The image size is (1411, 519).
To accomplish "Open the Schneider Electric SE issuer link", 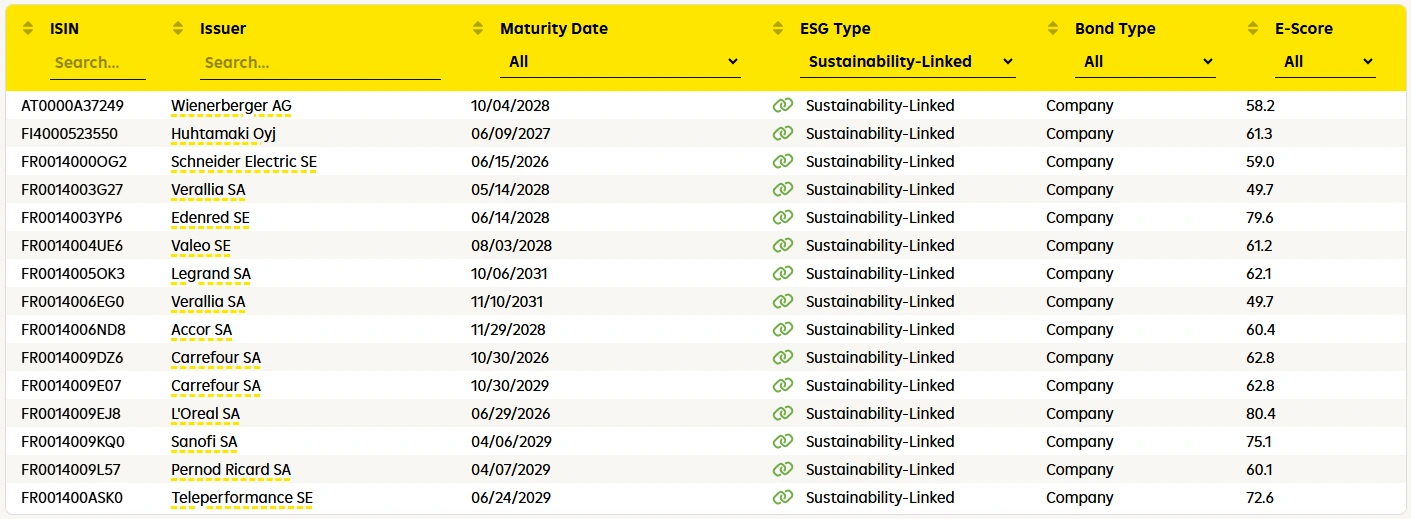I will pyautogui.click(x=243, y=162).
